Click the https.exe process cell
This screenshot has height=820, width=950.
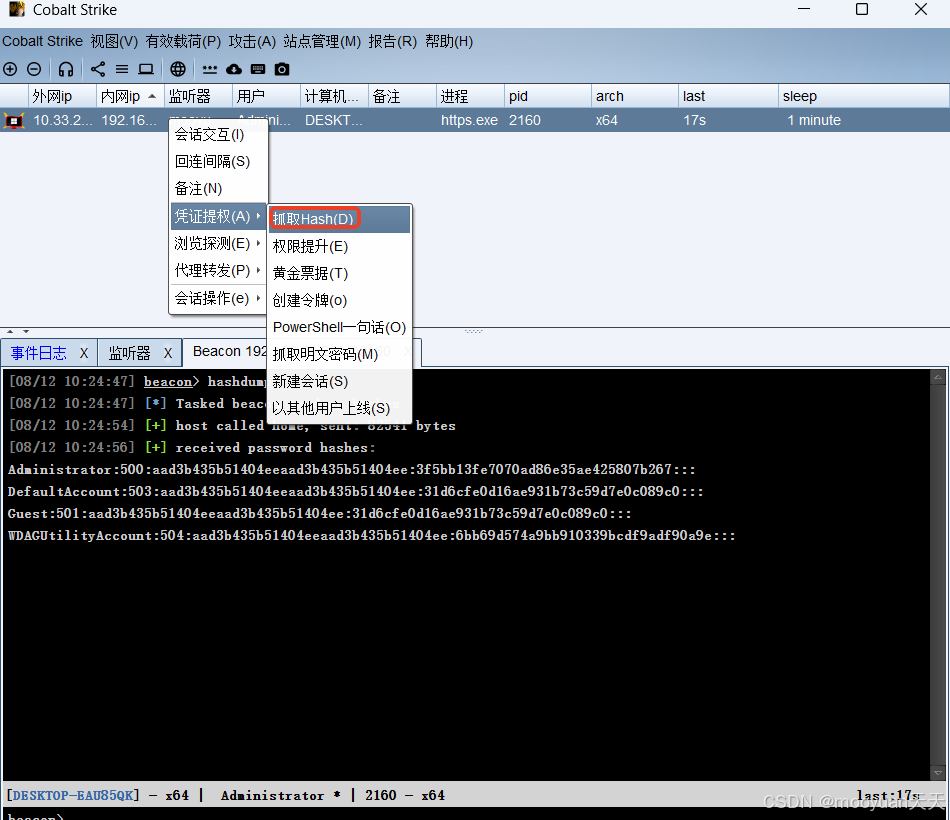click(x=469, y=121)
